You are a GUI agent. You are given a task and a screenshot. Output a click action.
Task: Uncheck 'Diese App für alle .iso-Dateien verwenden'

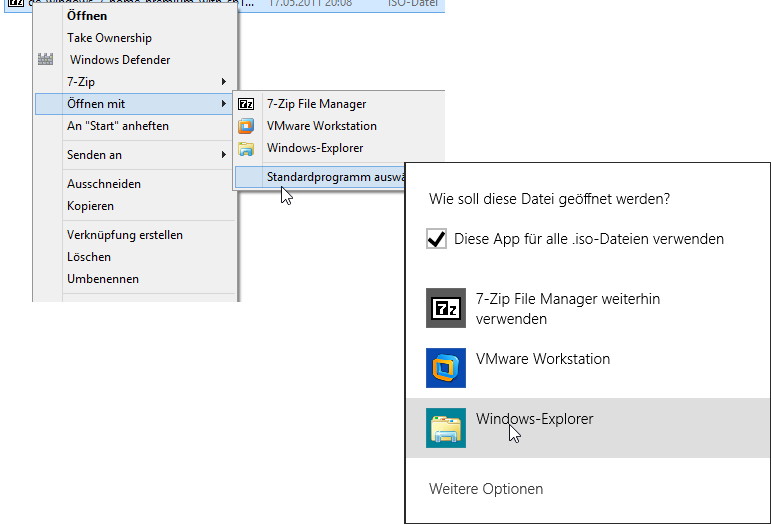437,239
